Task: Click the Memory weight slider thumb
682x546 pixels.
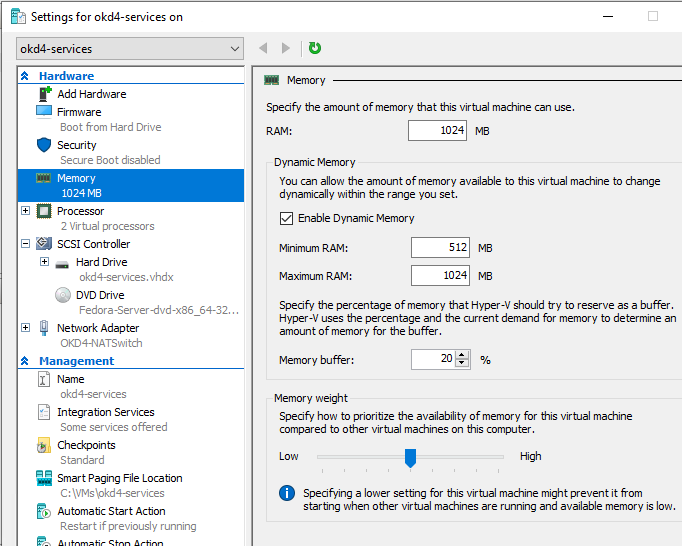Action: [x=410, y=458]
